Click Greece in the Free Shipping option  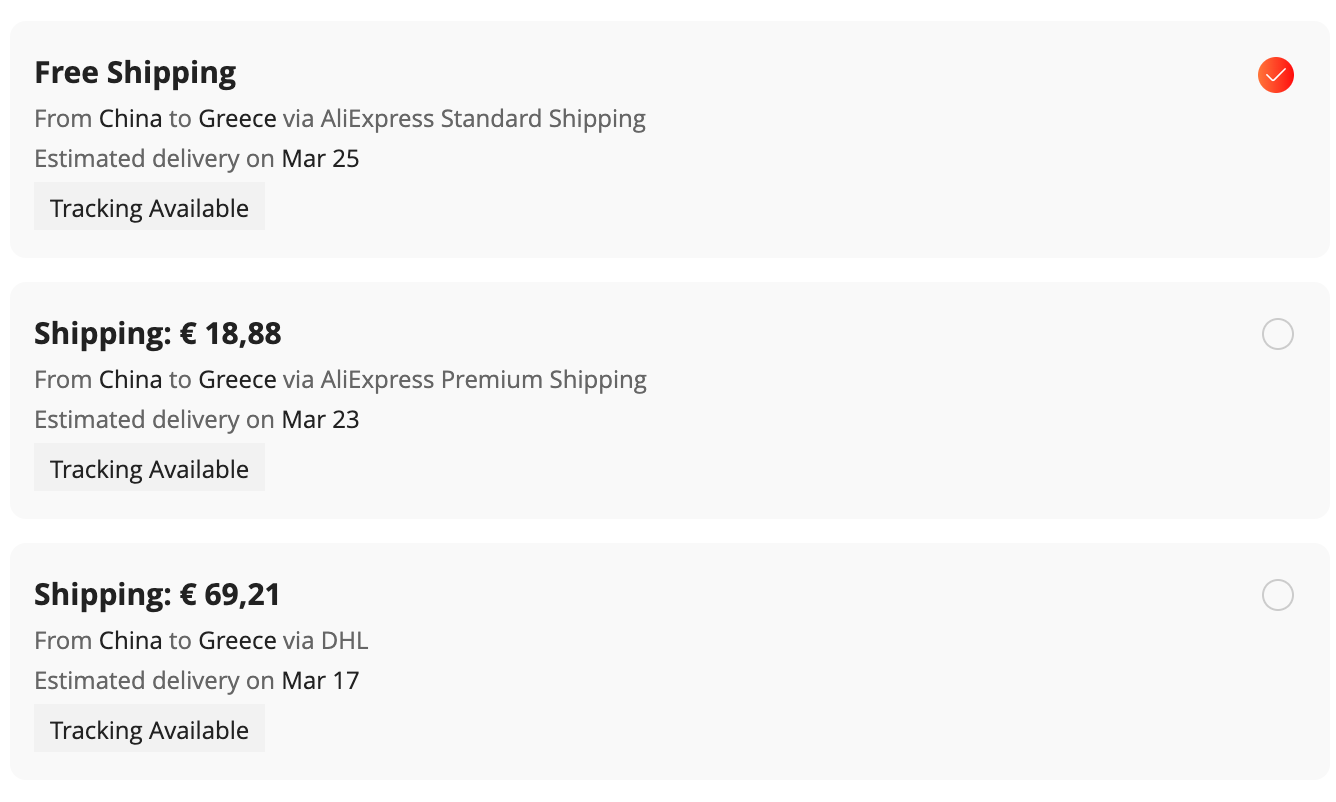[237, 119]
